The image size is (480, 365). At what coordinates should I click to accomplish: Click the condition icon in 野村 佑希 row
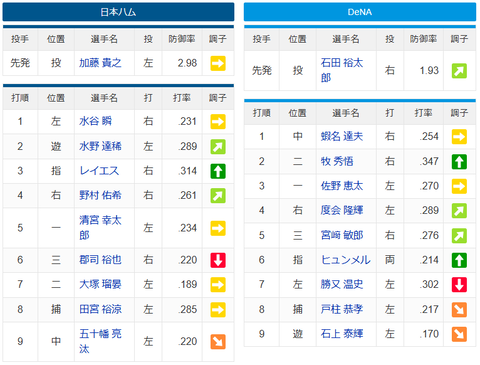pos(218,196)
